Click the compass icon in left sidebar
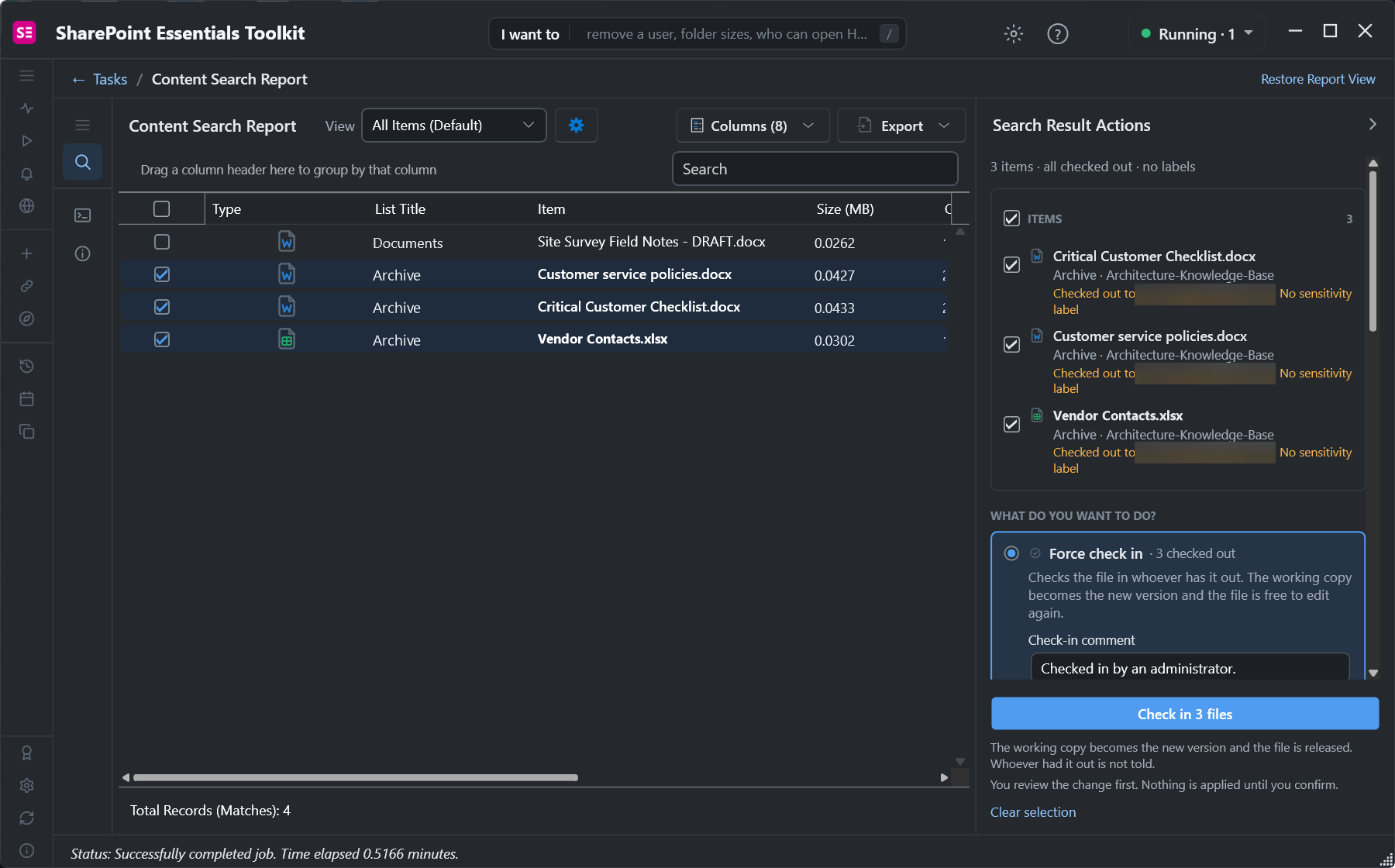The image size is (1395, 868). click(x=27, y=319)
